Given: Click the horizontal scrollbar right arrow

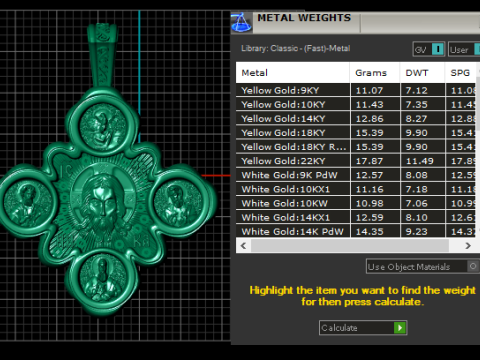Looking at the screenshot, I should 468,246.
